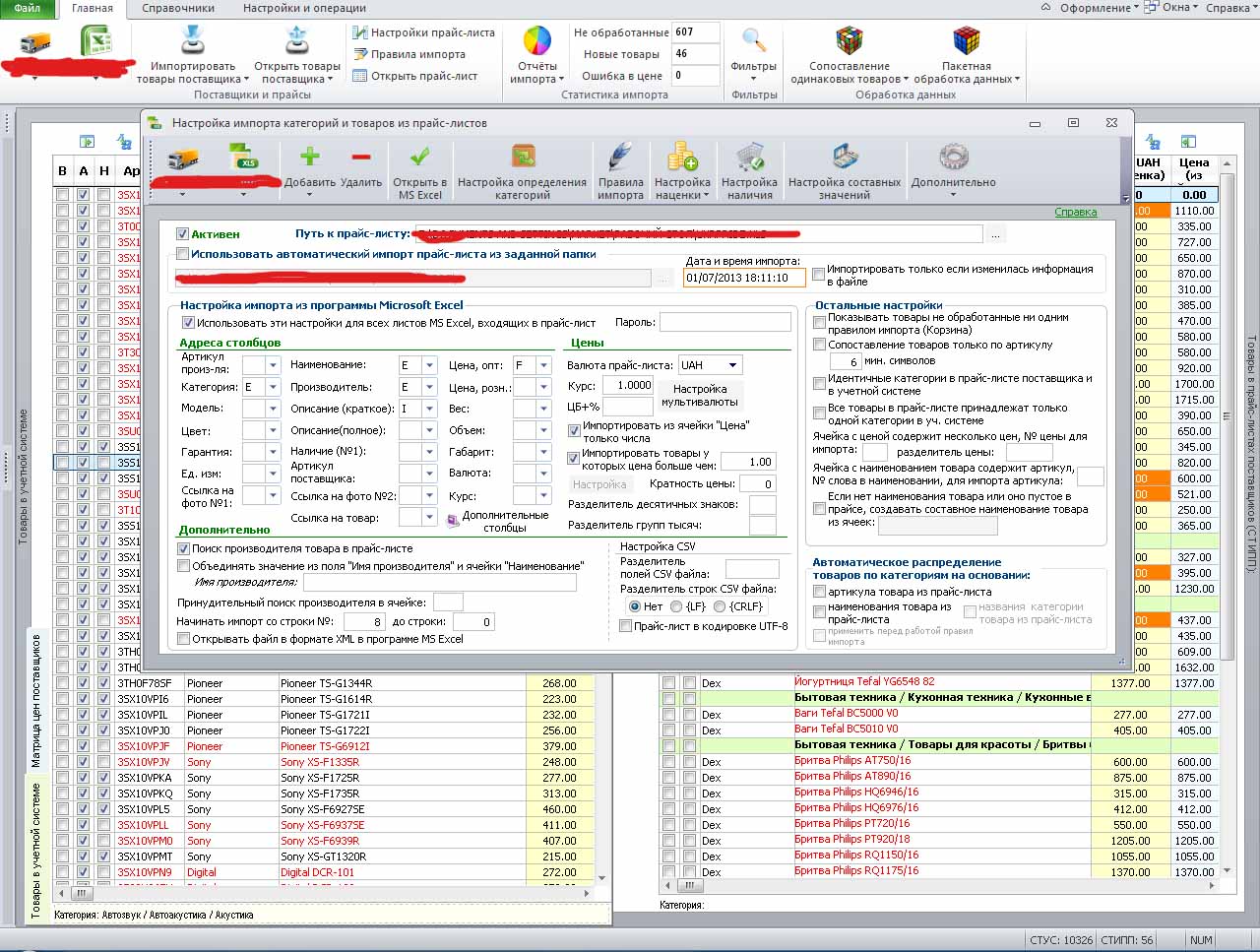
Task: Click the truck icon in the dialog toolbar
Action: click(x=183, y=158)
